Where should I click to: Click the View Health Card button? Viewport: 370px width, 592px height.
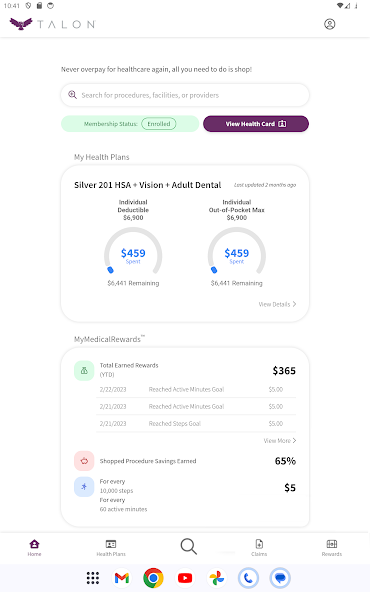(256, 124)
